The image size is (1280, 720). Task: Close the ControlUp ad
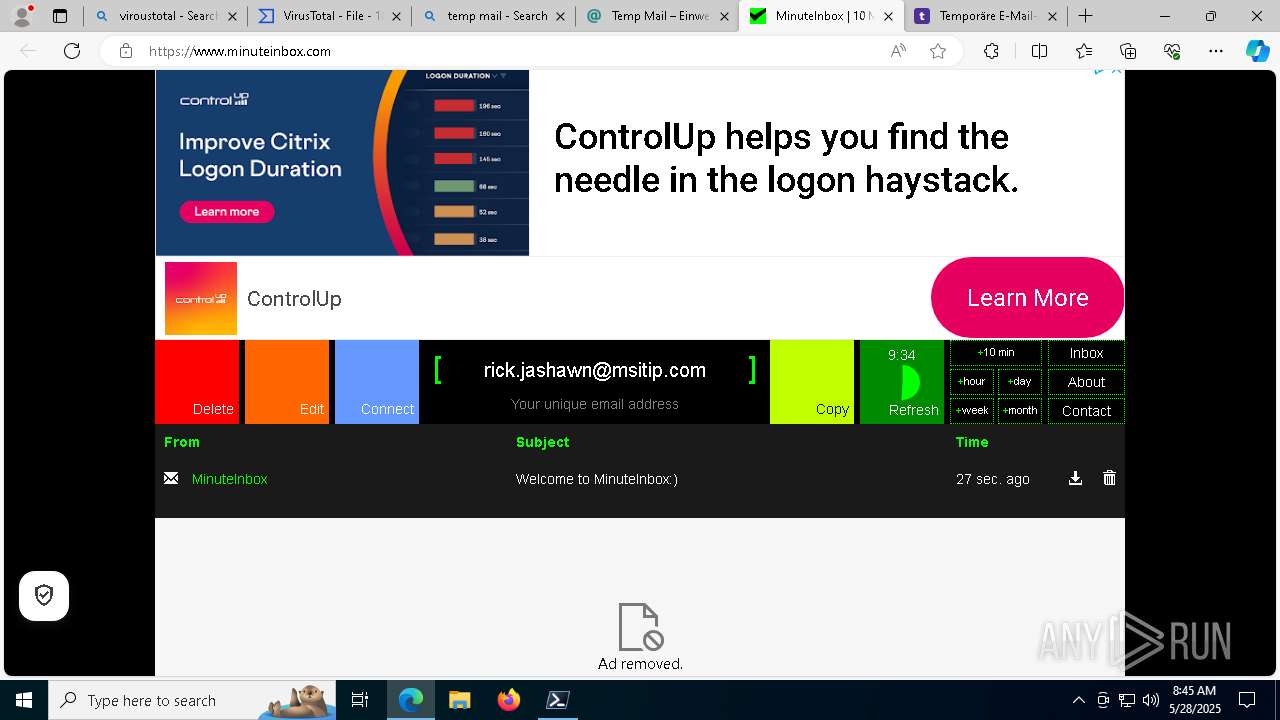tap(1117, 70)
